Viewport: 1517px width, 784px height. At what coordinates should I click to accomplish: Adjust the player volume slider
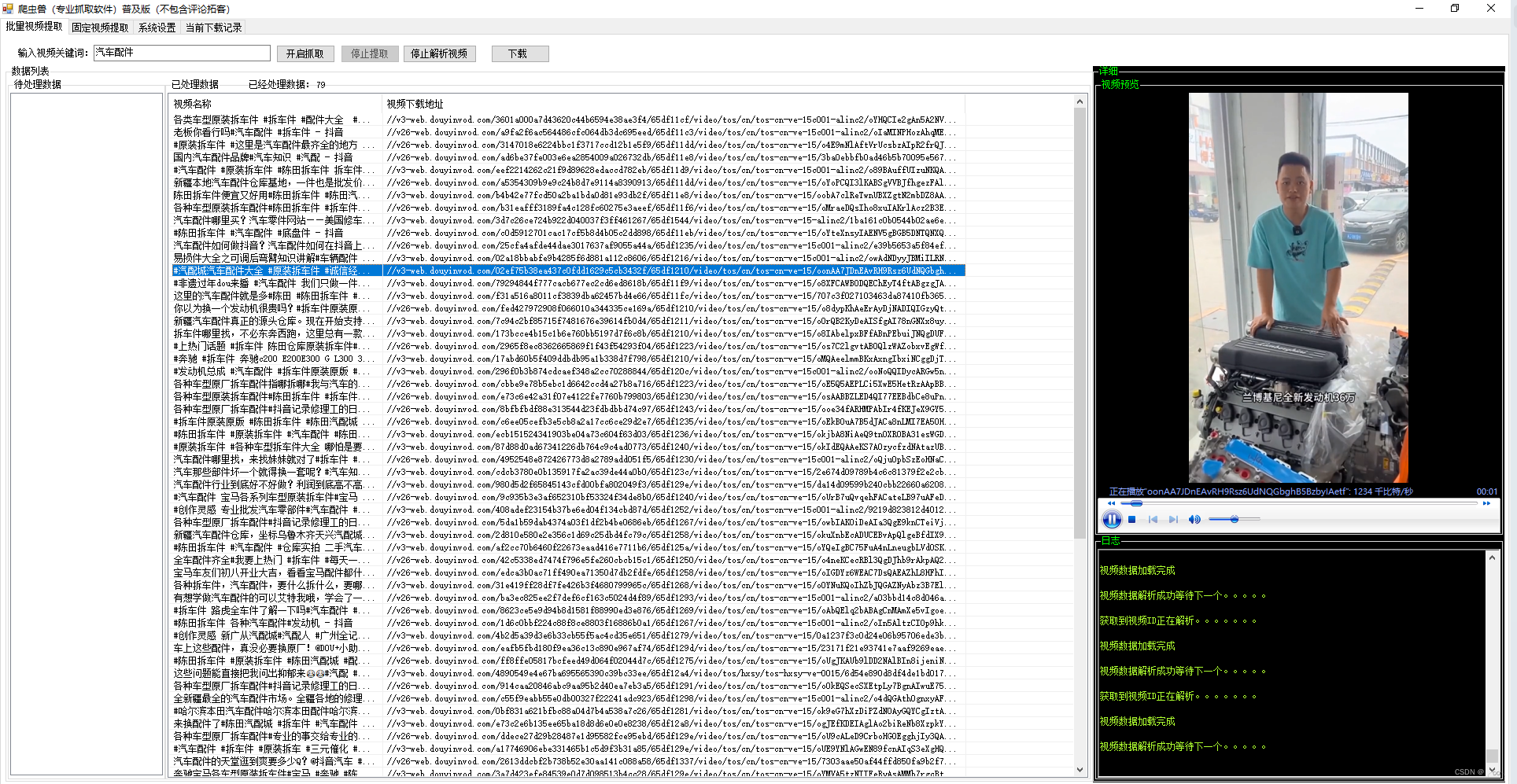tap(1235, 519)
